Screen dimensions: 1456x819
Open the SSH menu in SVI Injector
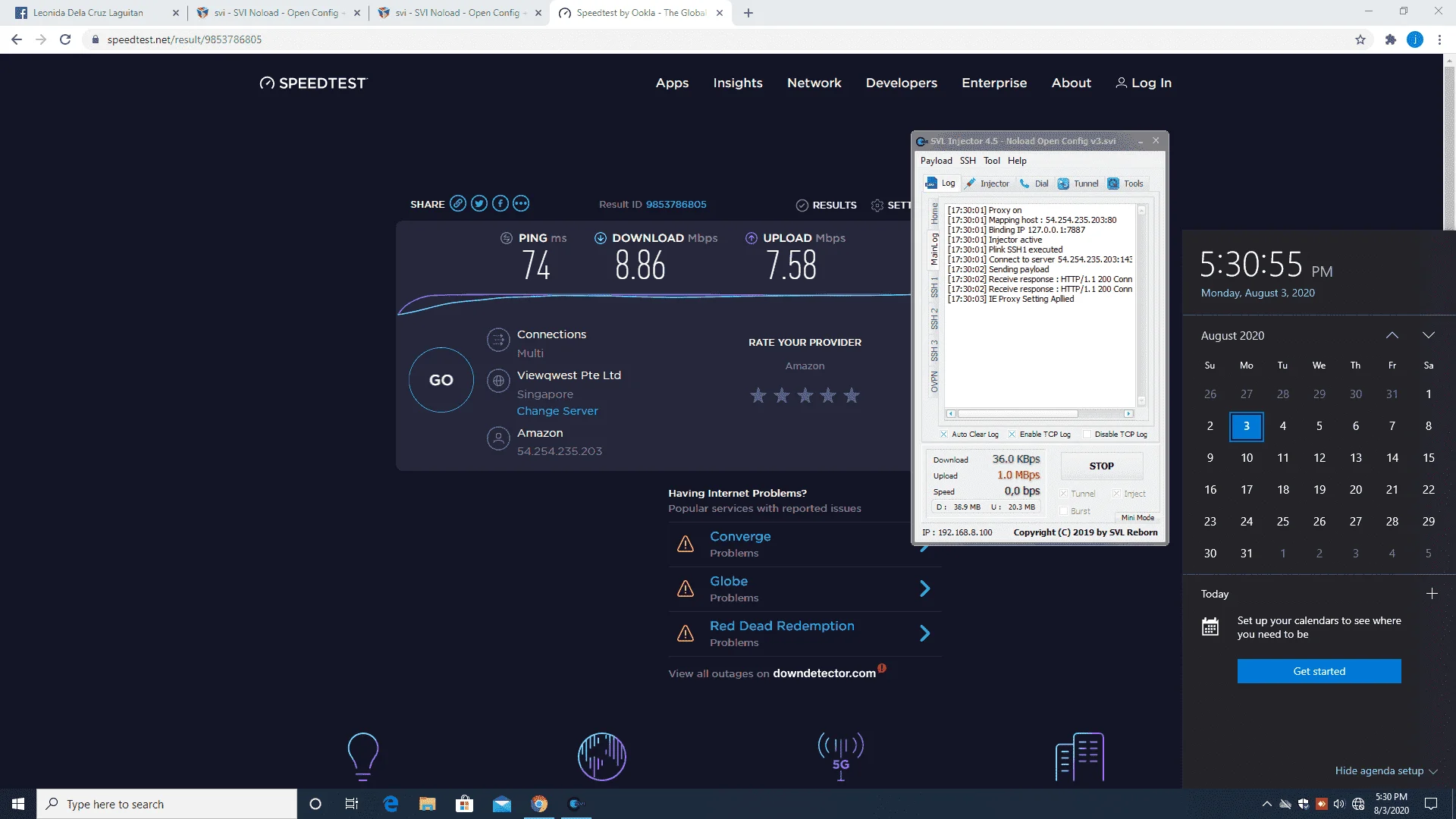(968, 161)
